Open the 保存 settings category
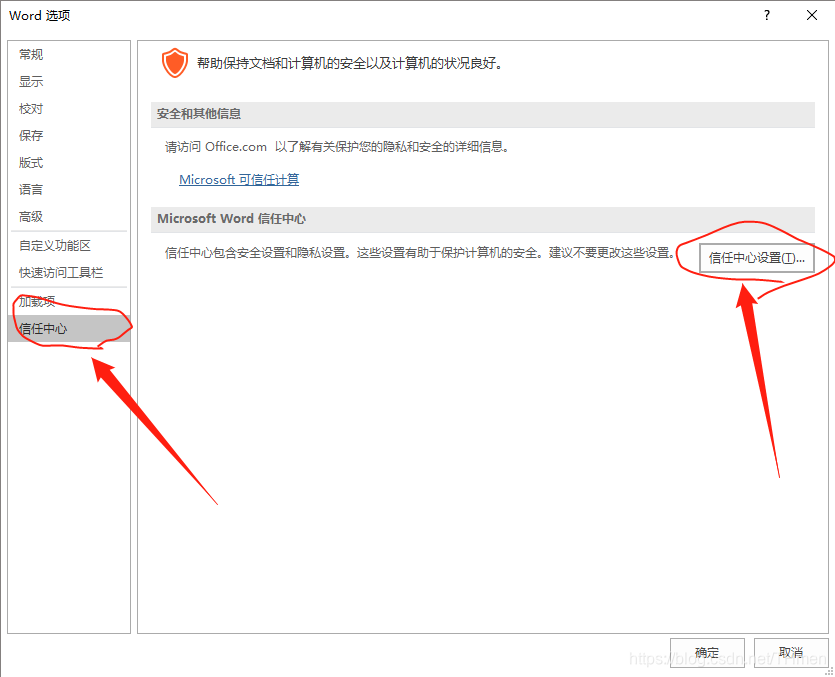This screenshot has width=835, height=677. point(69,135)
